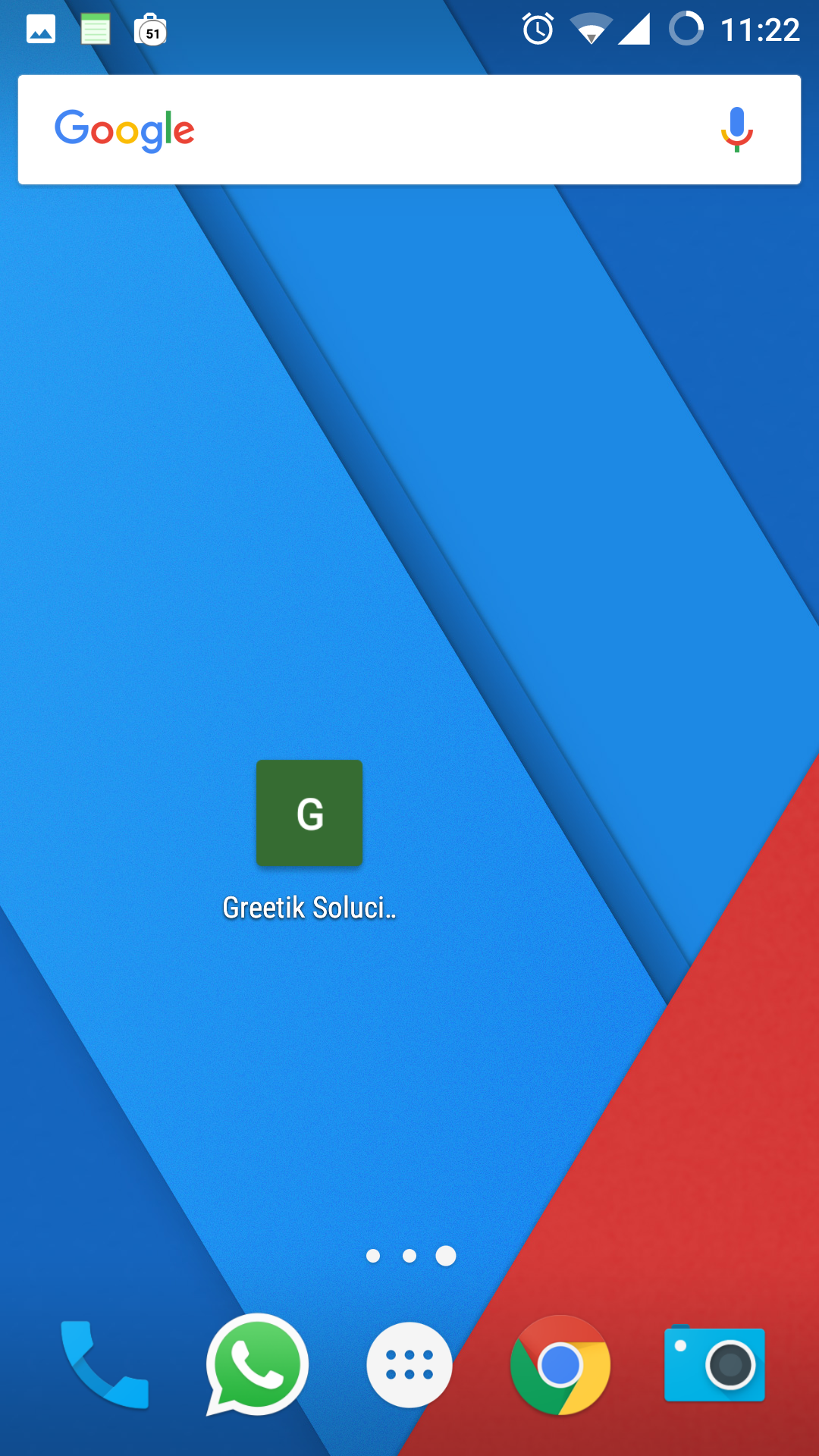
Task: Launch the Chrome browser
Action: [x=560, y=1364]
